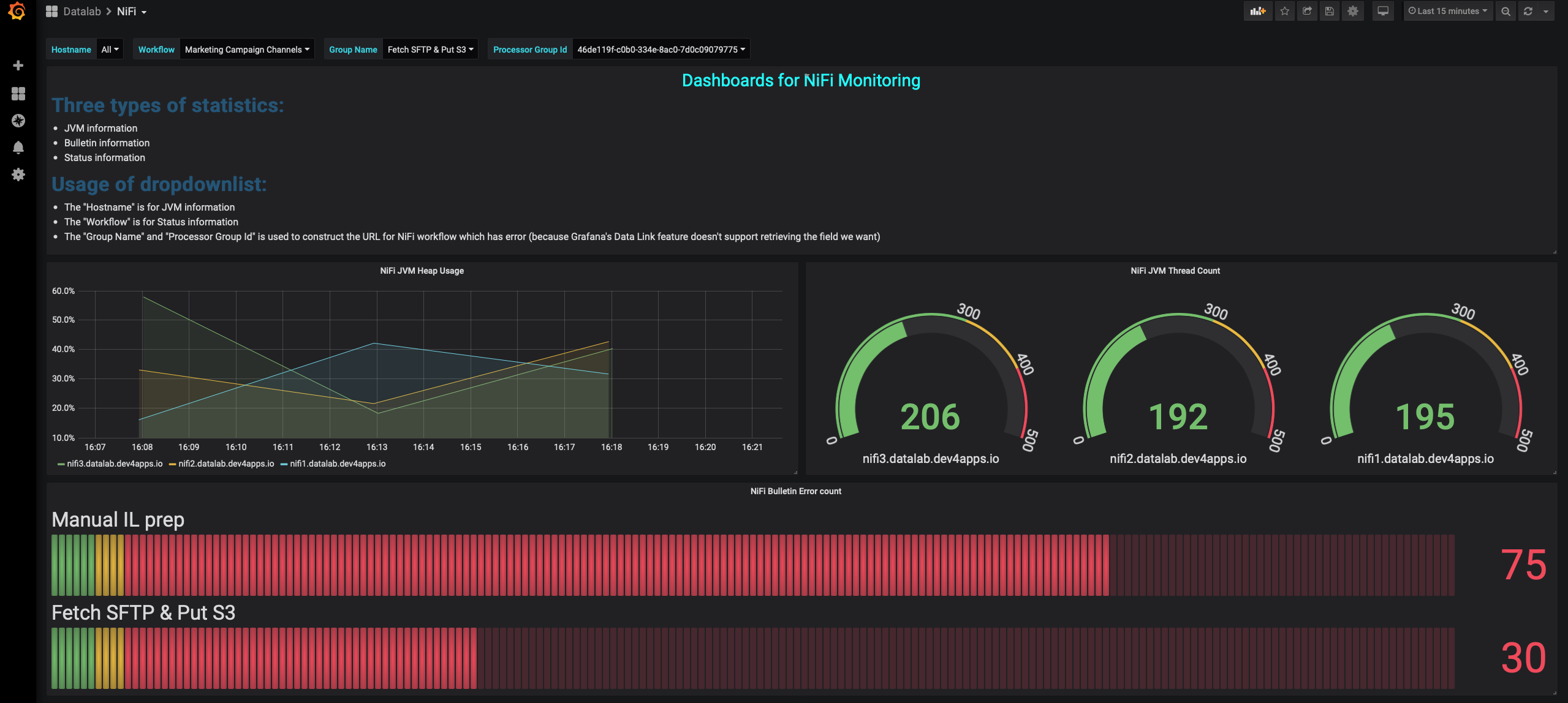Refresh the dashboard now
The image size is (1568, 703).
[x=1528, y=11]
